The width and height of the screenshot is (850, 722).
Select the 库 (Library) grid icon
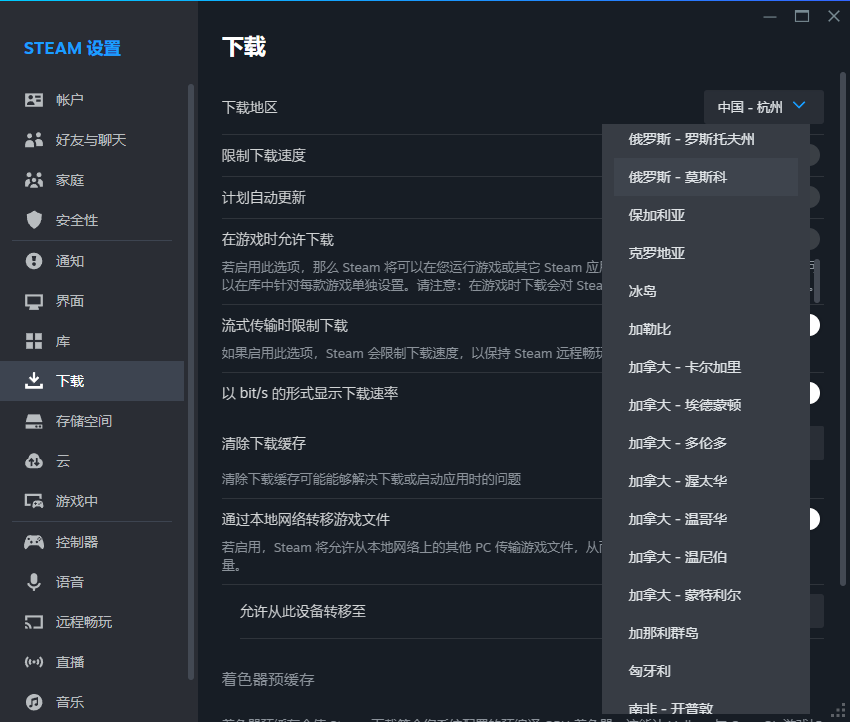[x=34, y=341]
